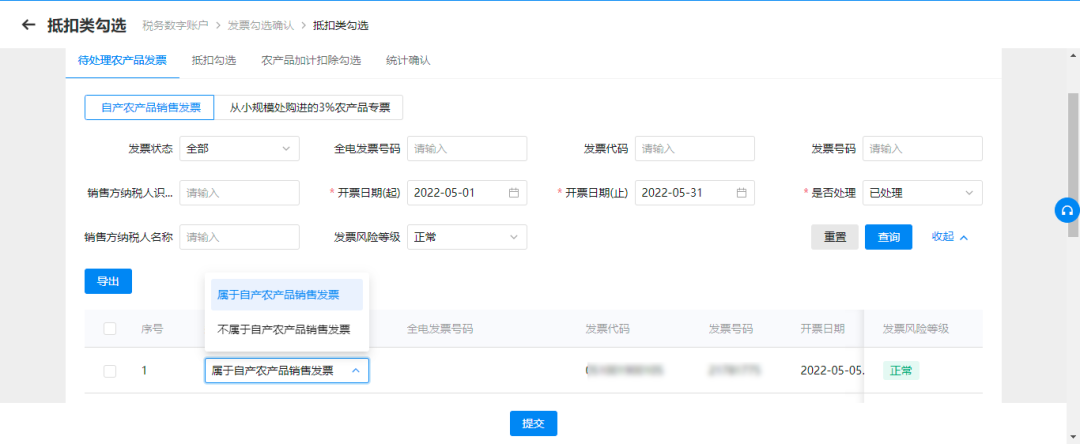Viewport: 1080px width, 444px height.
Task: Open the headset customer service icon
Action: click(x=1067, y=211)
